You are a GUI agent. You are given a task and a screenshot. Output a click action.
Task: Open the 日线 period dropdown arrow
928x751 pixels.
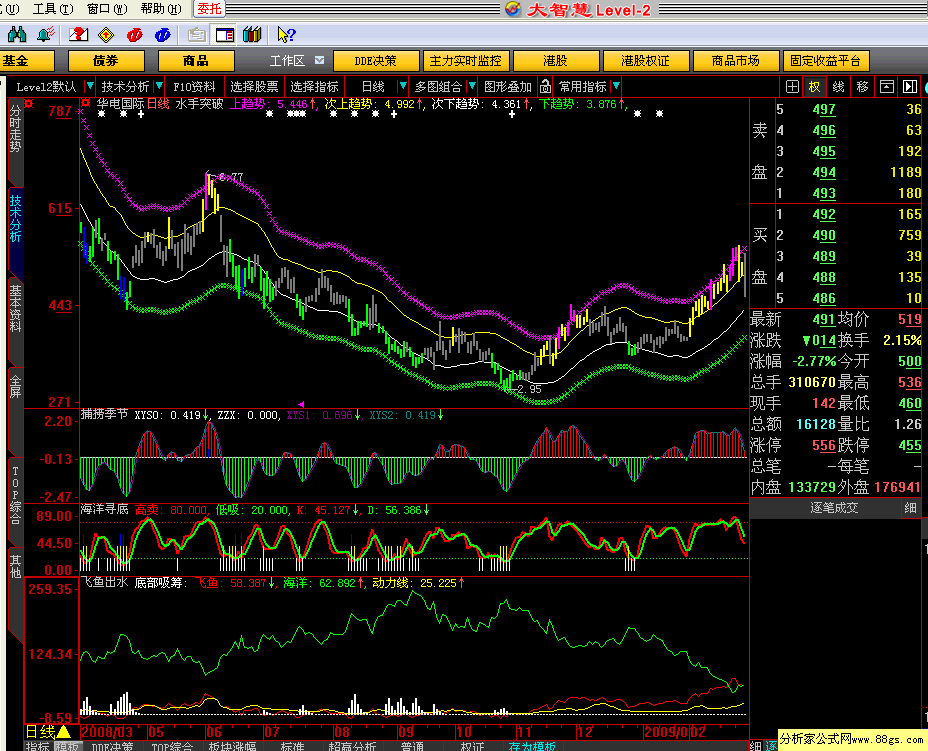(402, 86)
